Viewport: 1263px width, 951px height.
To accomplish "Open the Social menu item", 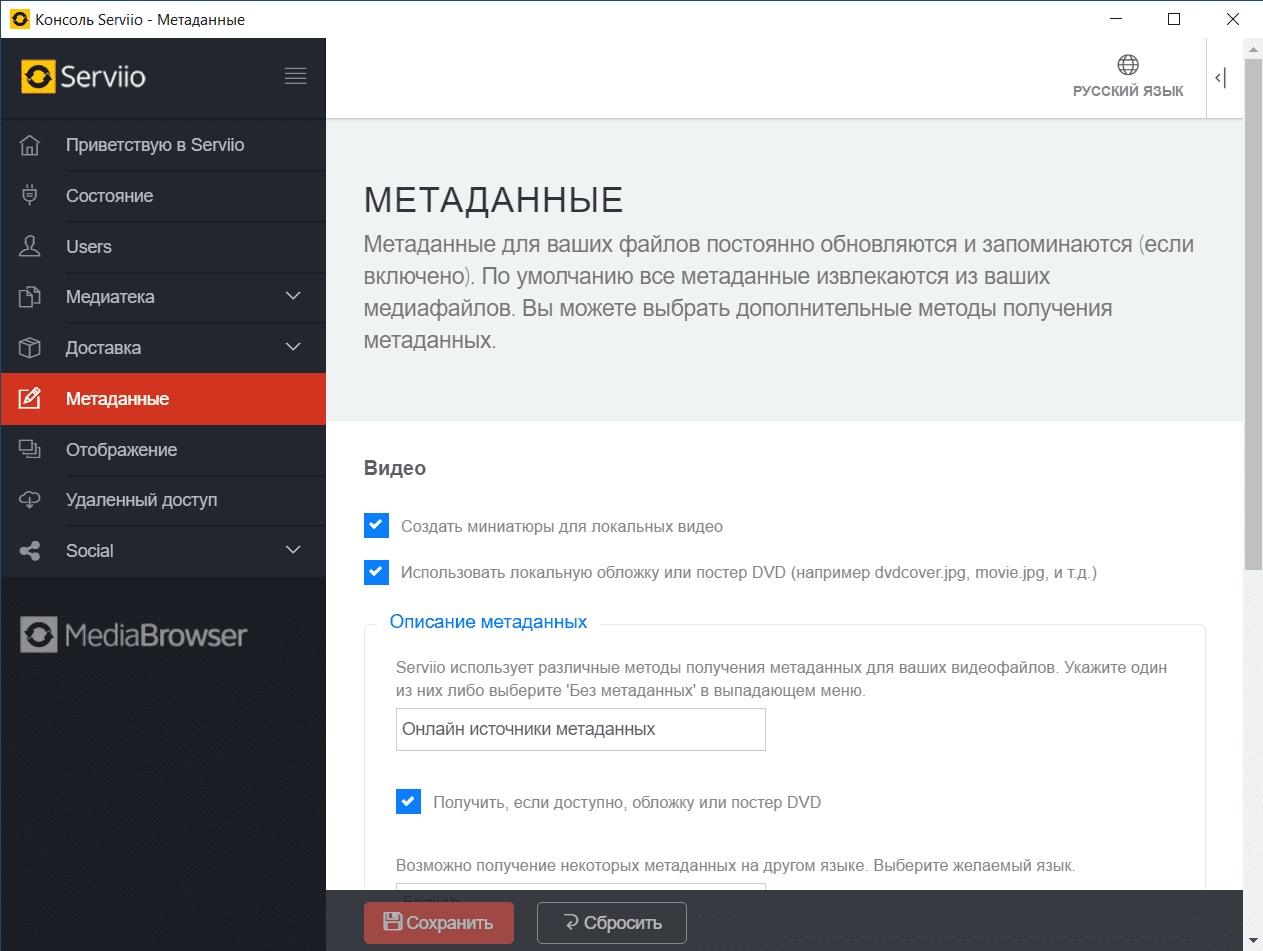I will [x=90, y=551].
